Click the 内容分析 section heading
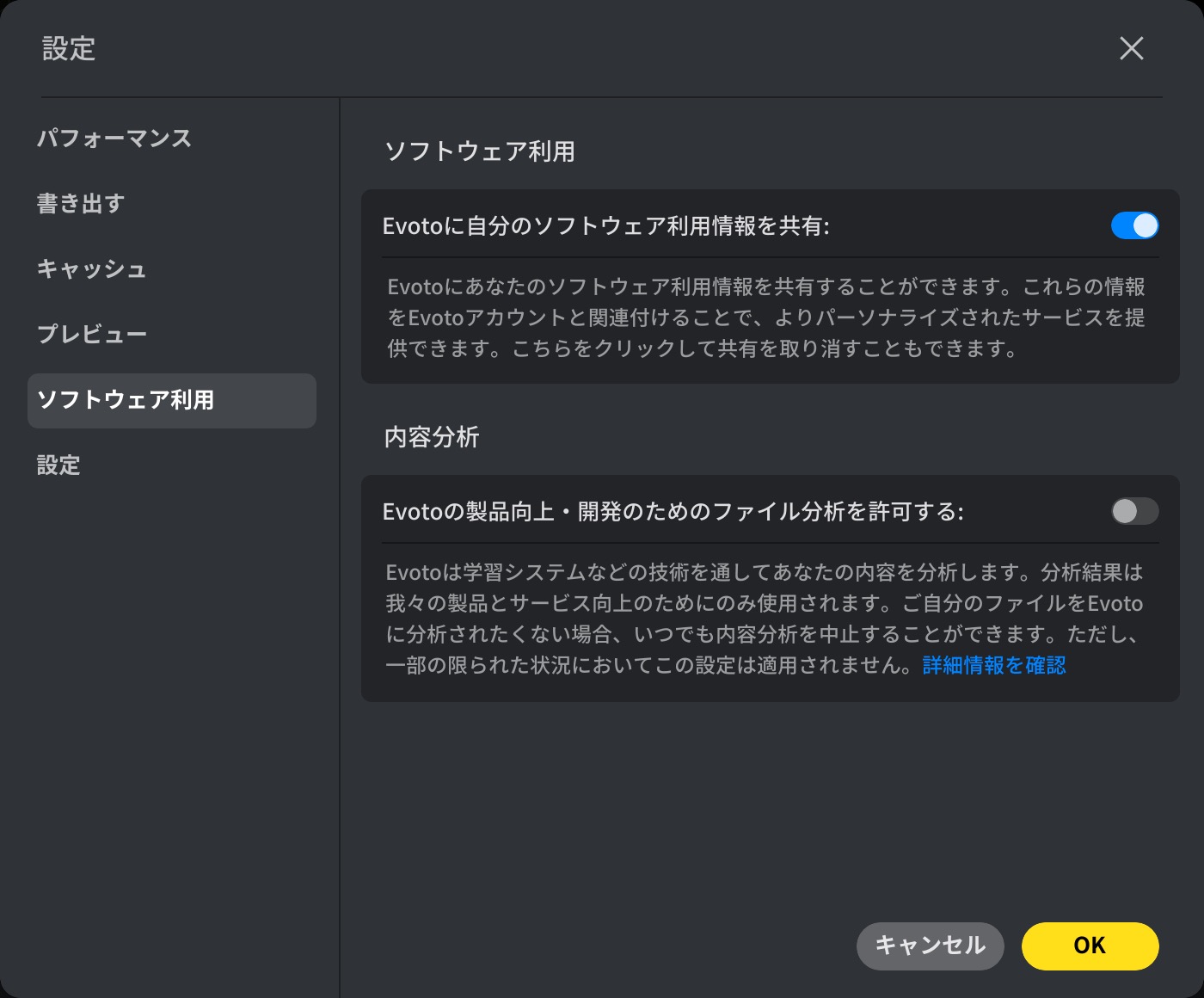This screenshot has width=1204, height=998. 432,437
